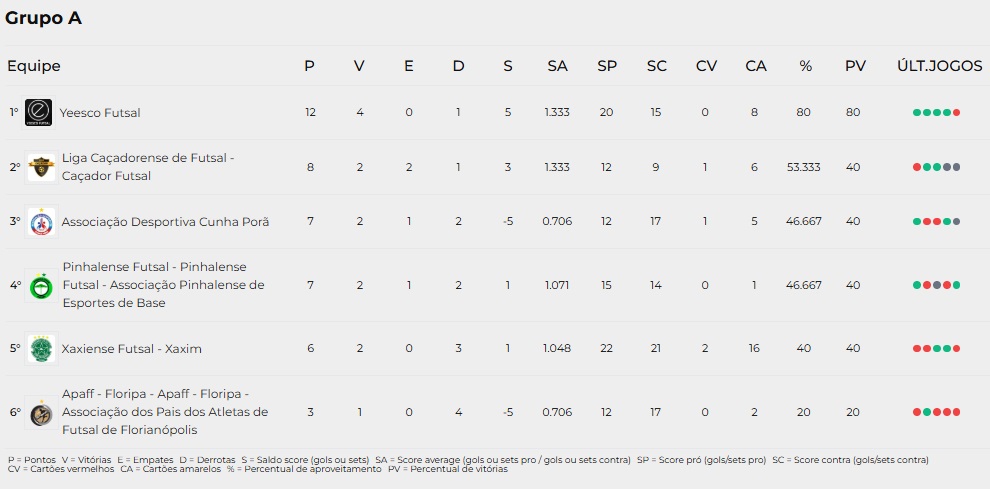
Task: Open Associação Desportiva Cunha Porã link
Action: pos(165,222)
